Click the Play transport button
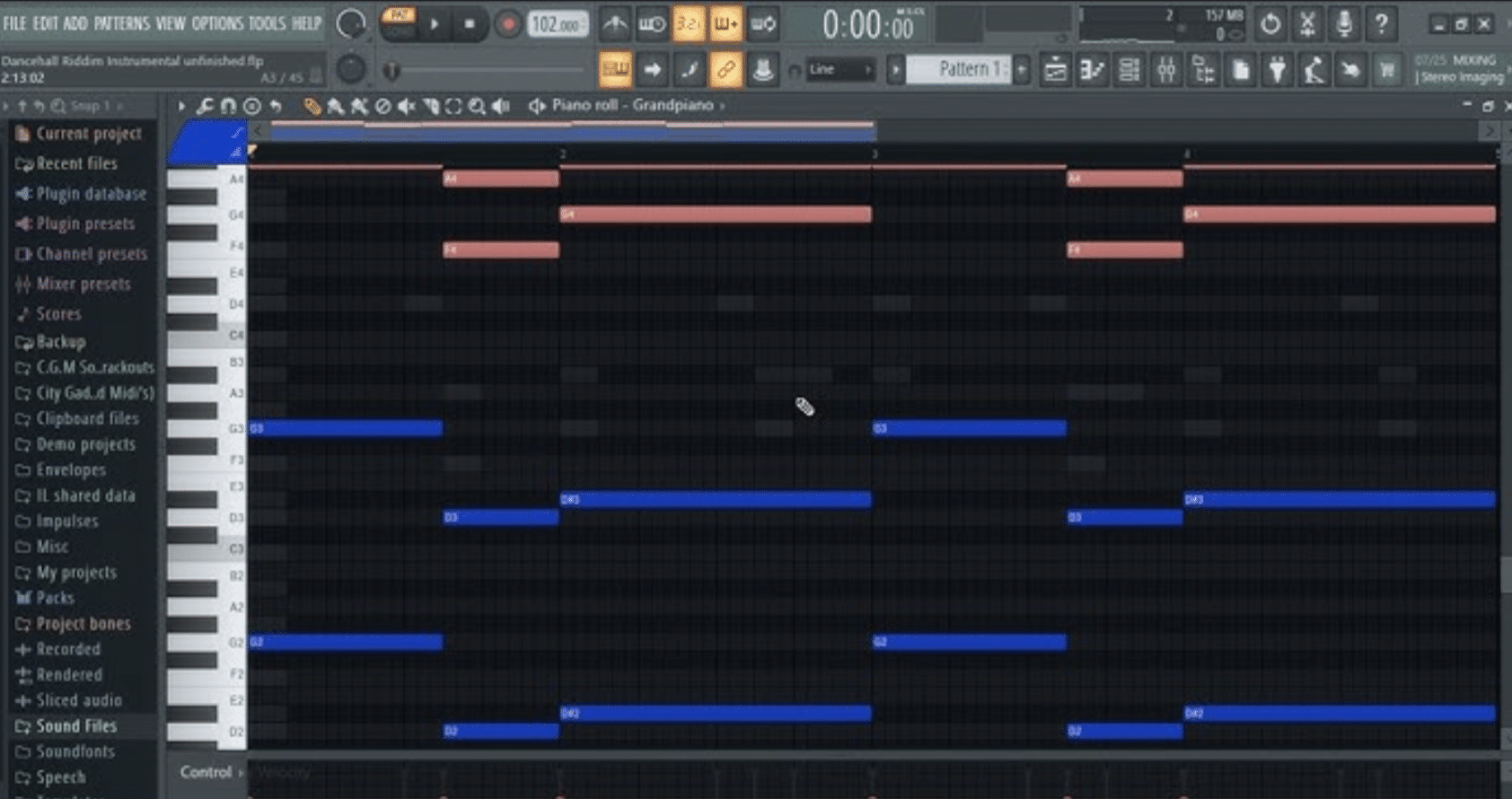Screen dimensions: 1512x799 click(435, 24)
